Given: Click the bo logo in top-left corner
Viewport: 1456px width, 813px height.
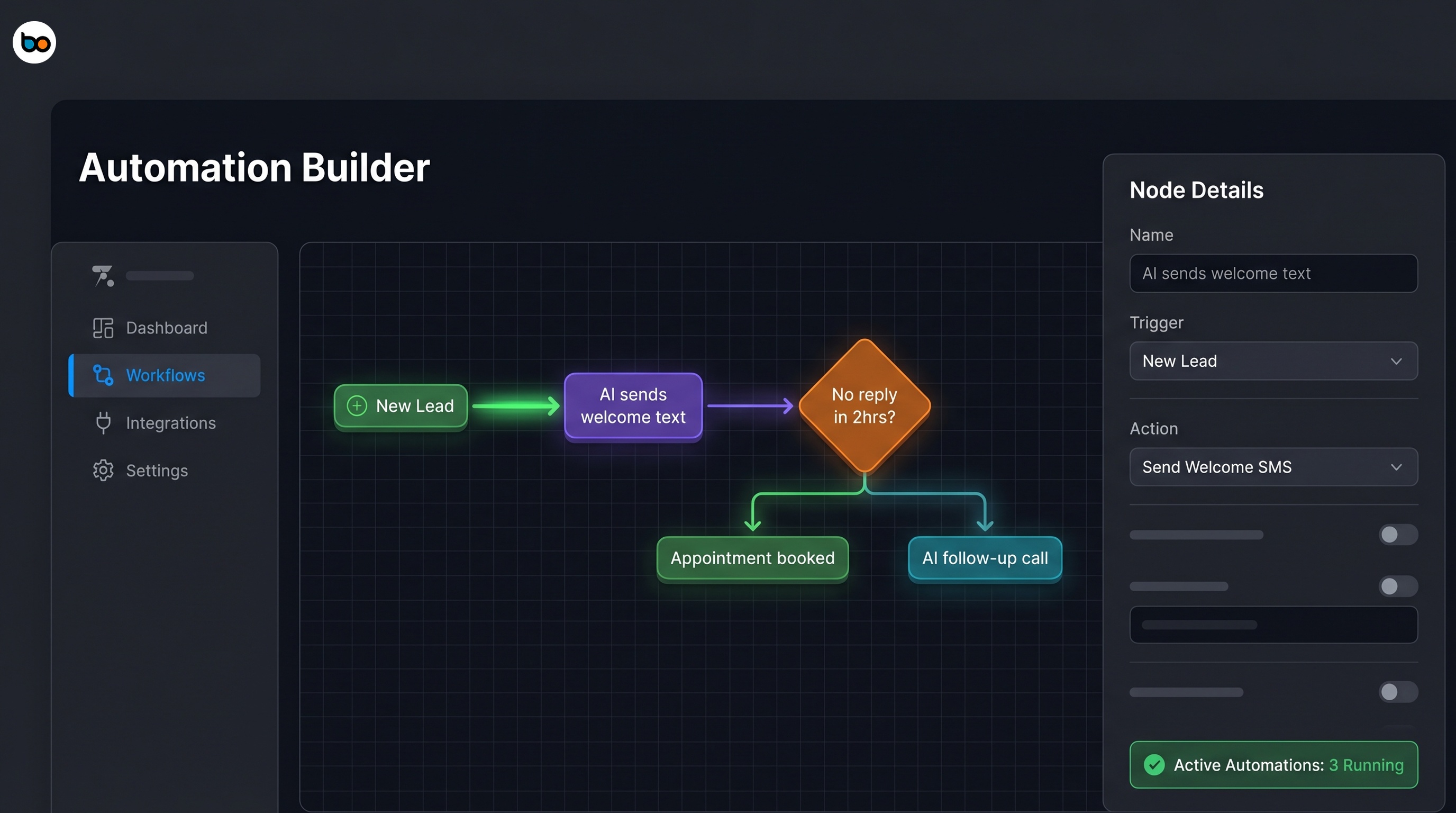Looking at the screenshot, I should [x=33, y=42].
